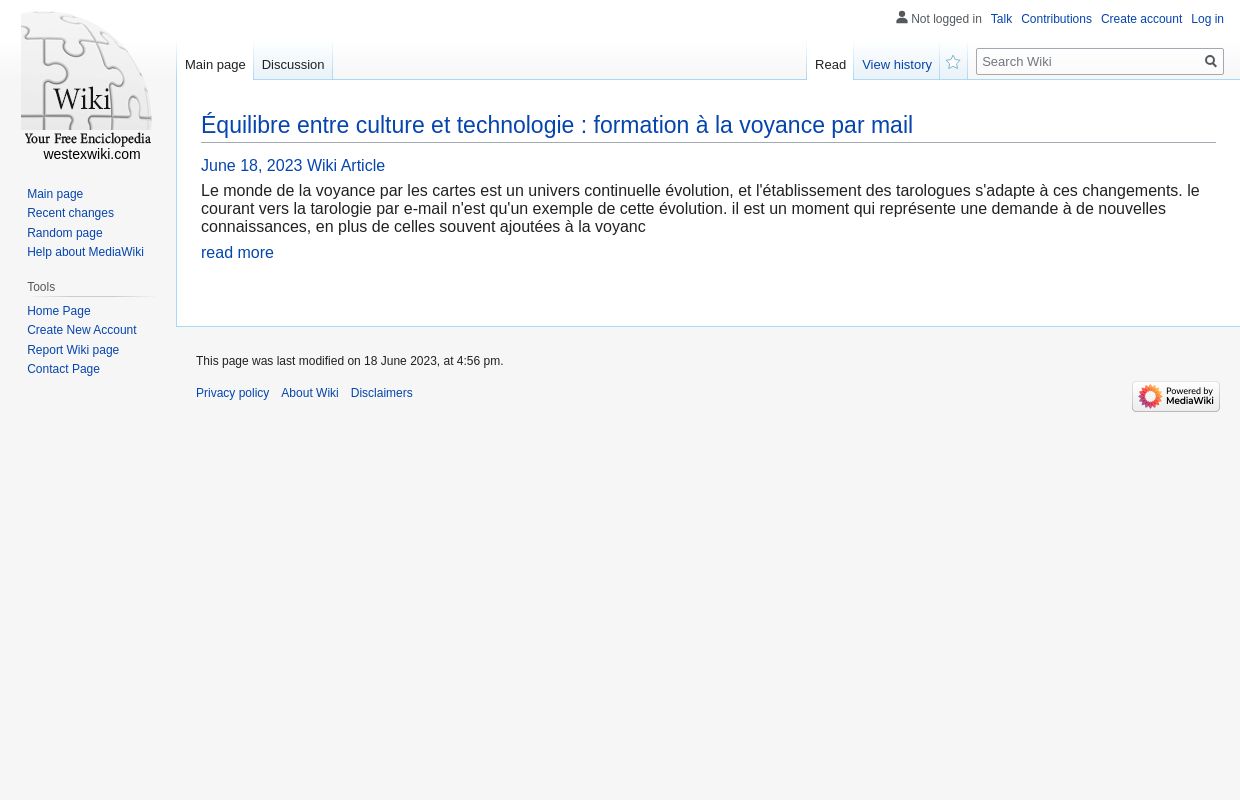This screenshot has width=1240, height=800.
Task: Toggle the star watch icon
Action: coord(952,61)
